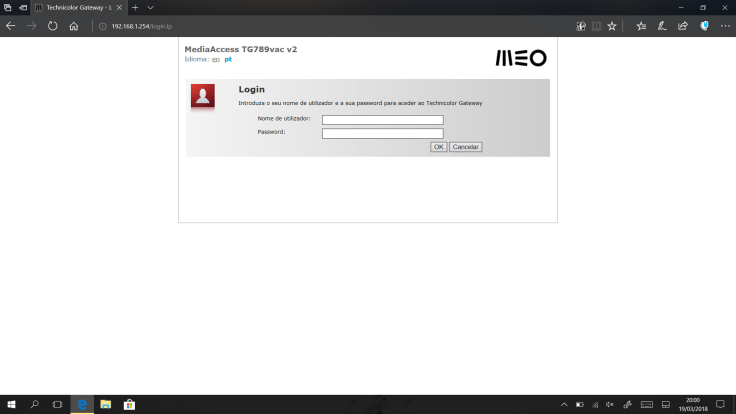Open a new browser tab

tap(135, 7)
